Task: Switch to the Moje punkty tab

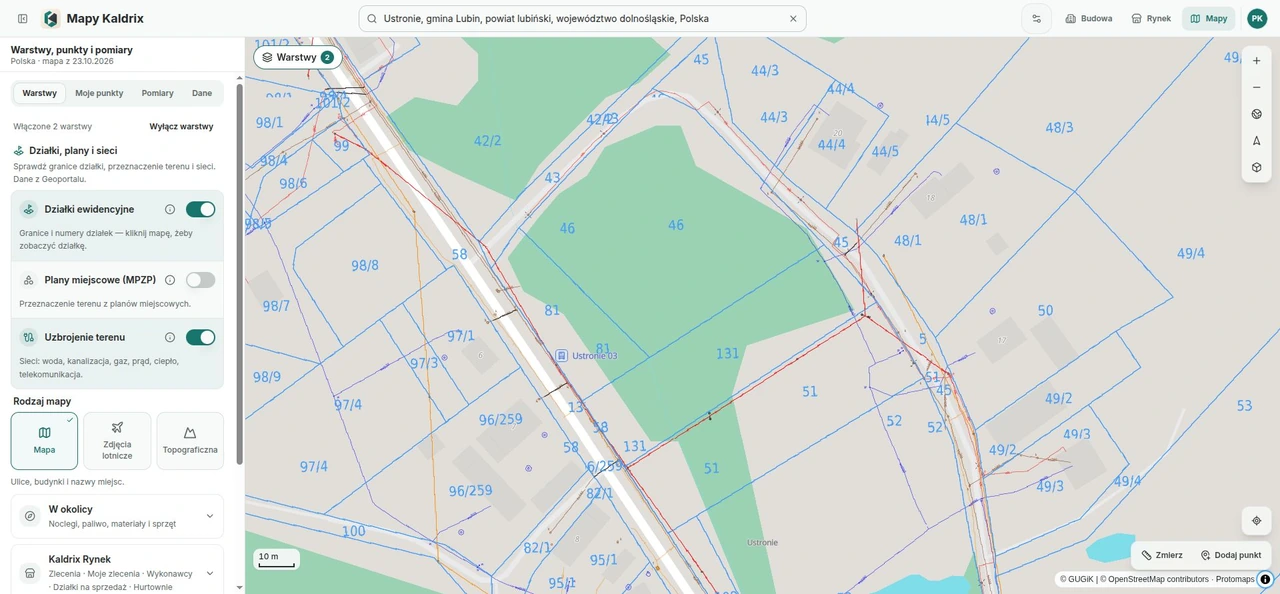Action: pos(99,93)
